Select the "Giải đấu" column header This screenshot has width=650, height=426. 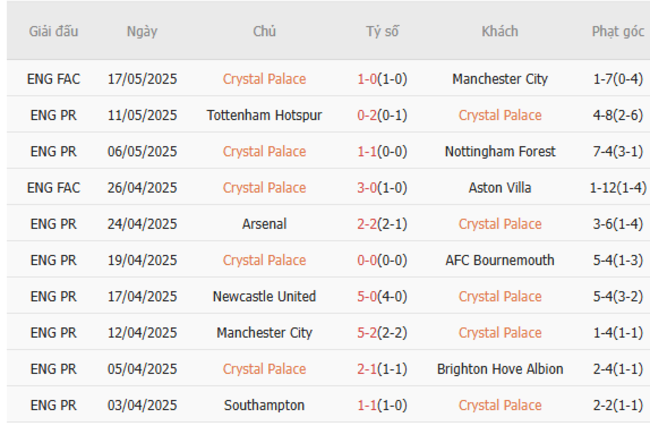(x=53, y=31)
